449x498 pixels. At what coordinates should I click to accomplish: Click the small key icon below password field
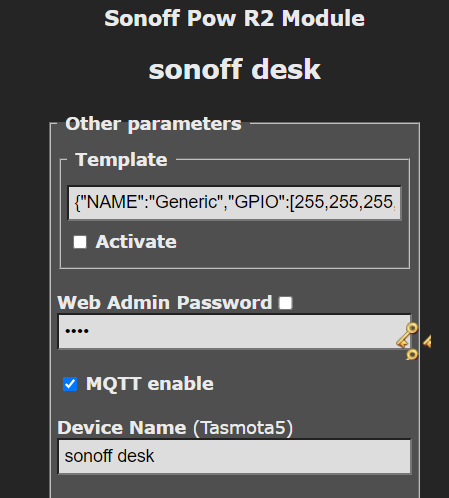[412, 355]
